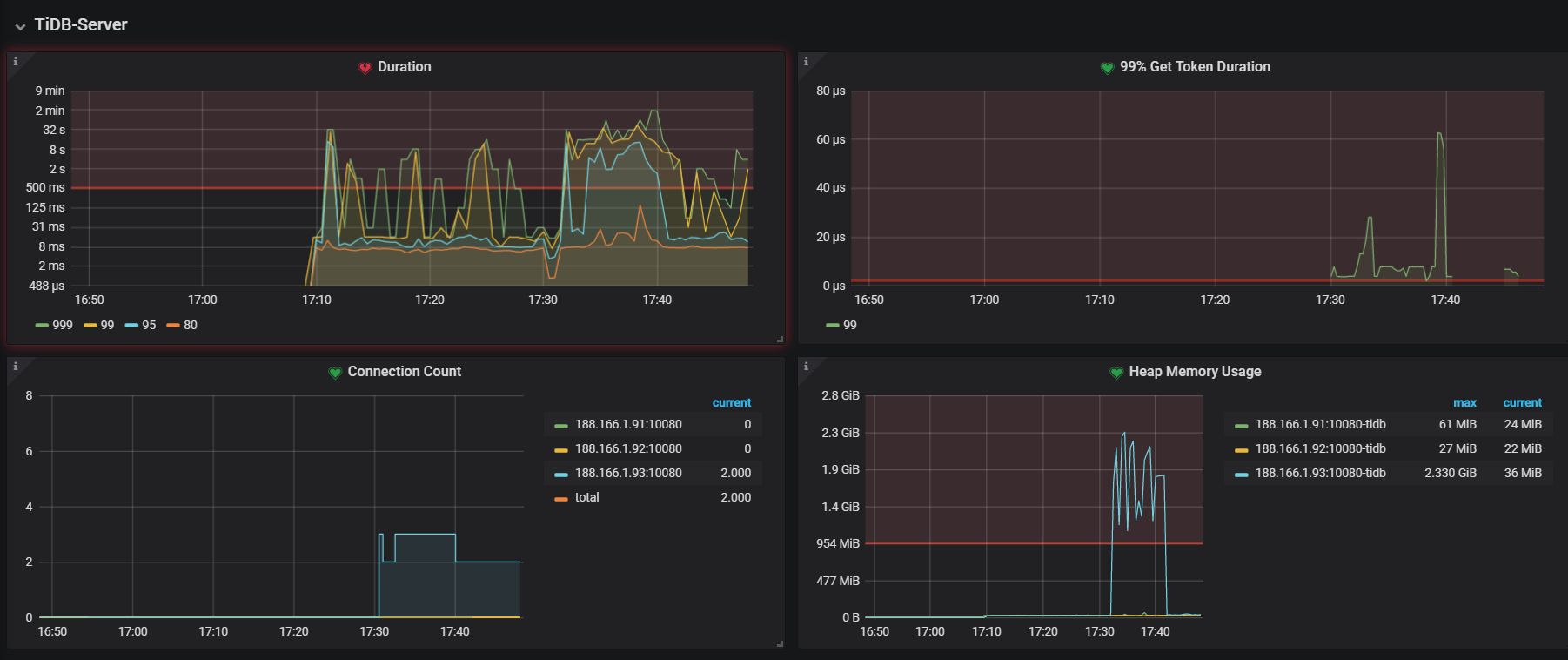Viewport: 1568px width, 660px height.
Task: Click the Heap Memory Usage info icon
Action: (806, 367)
